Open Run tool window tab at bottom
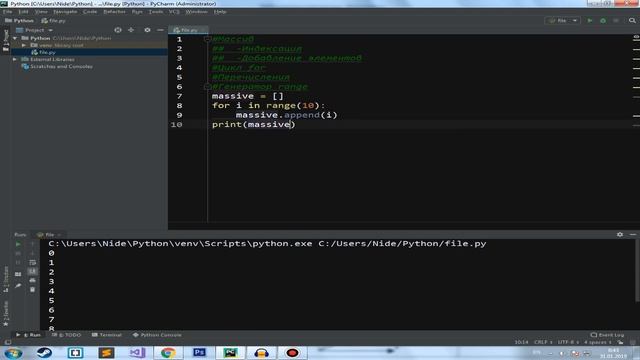The image size is (640, 360). [29, 335]
